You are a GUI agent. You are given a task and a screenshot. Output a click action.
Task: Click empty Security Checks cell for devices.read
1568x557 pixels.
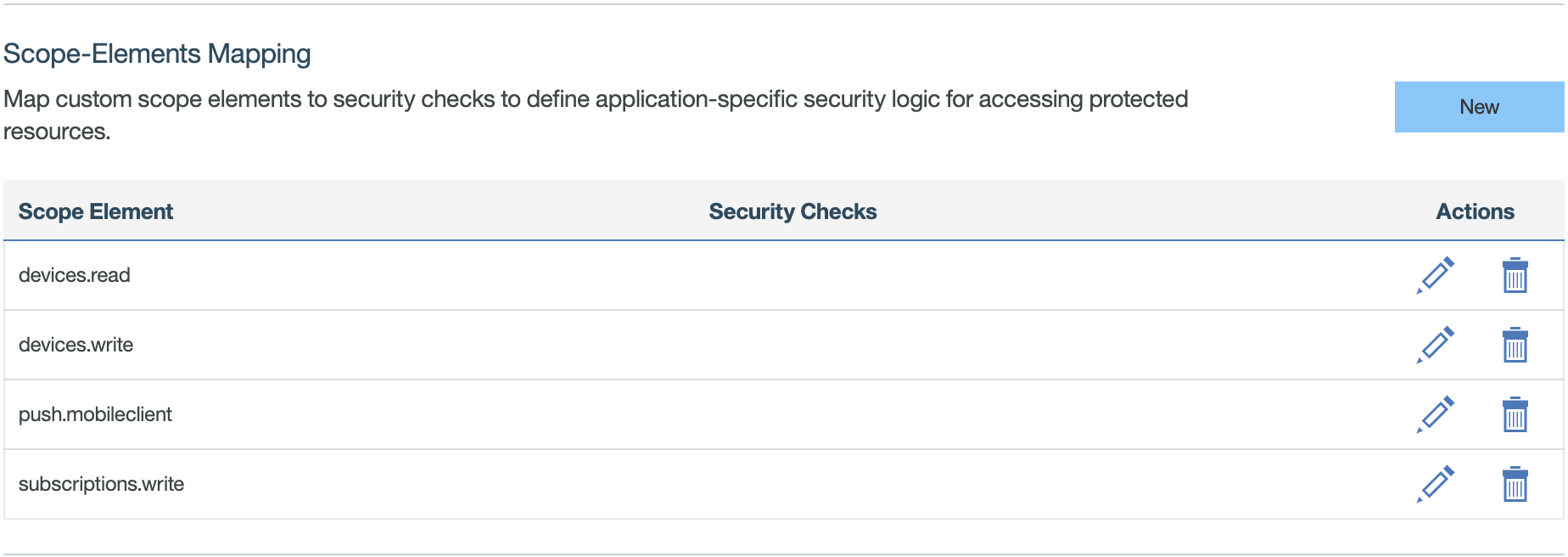pos(792,275)
